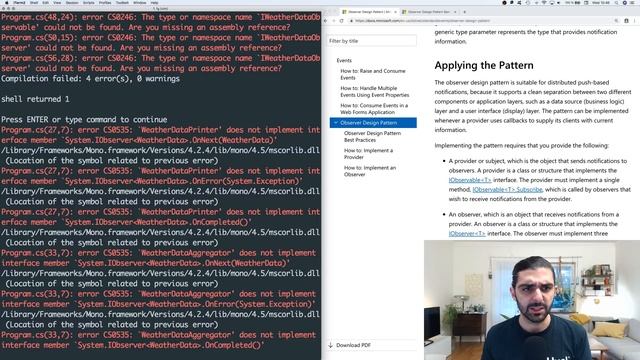
Task: Click the menu bar clock
Action: (601, 2)
